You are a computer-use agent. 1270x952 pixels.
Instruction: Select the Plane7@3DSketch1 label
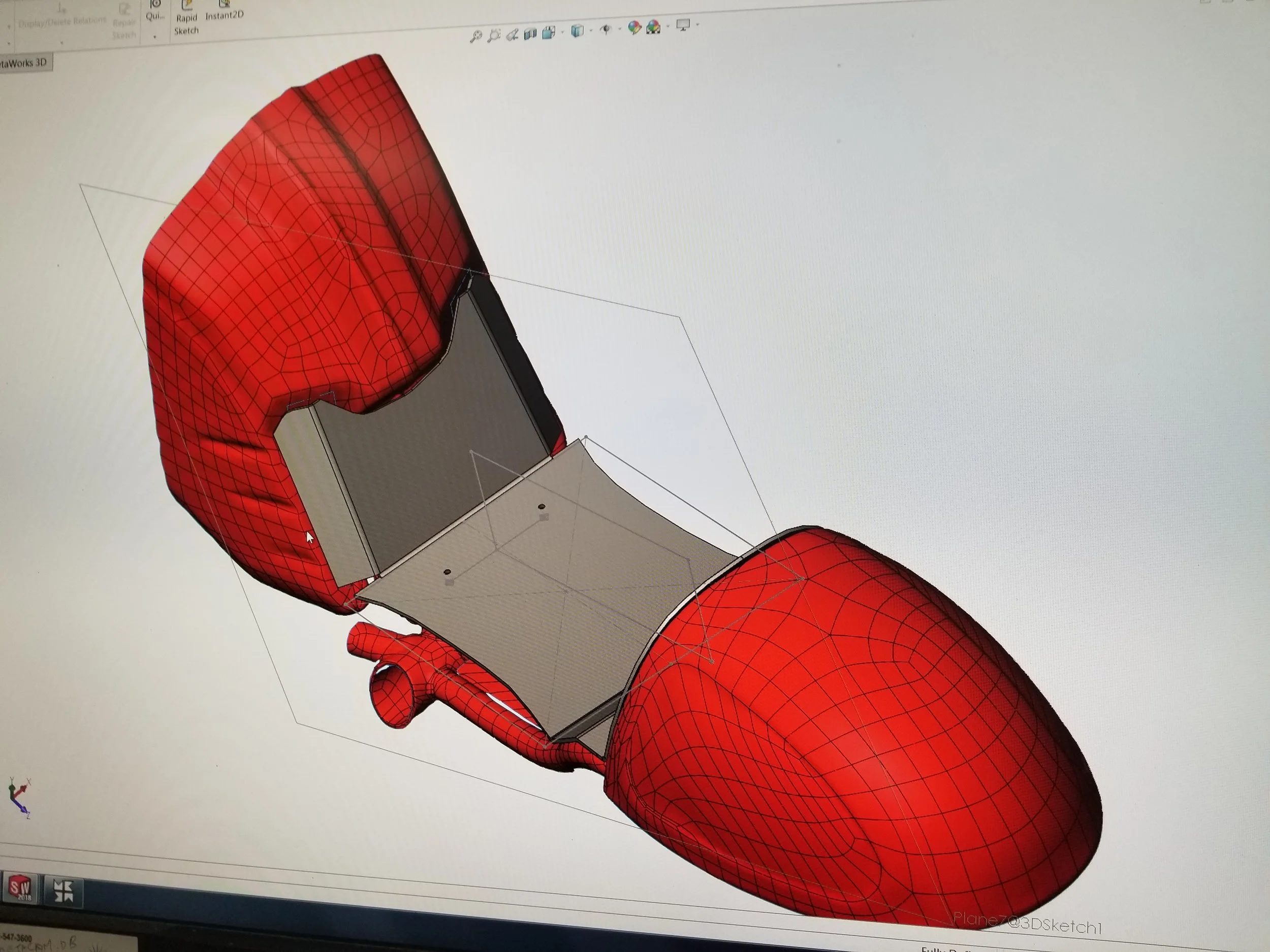click(x=1028, y=923)
